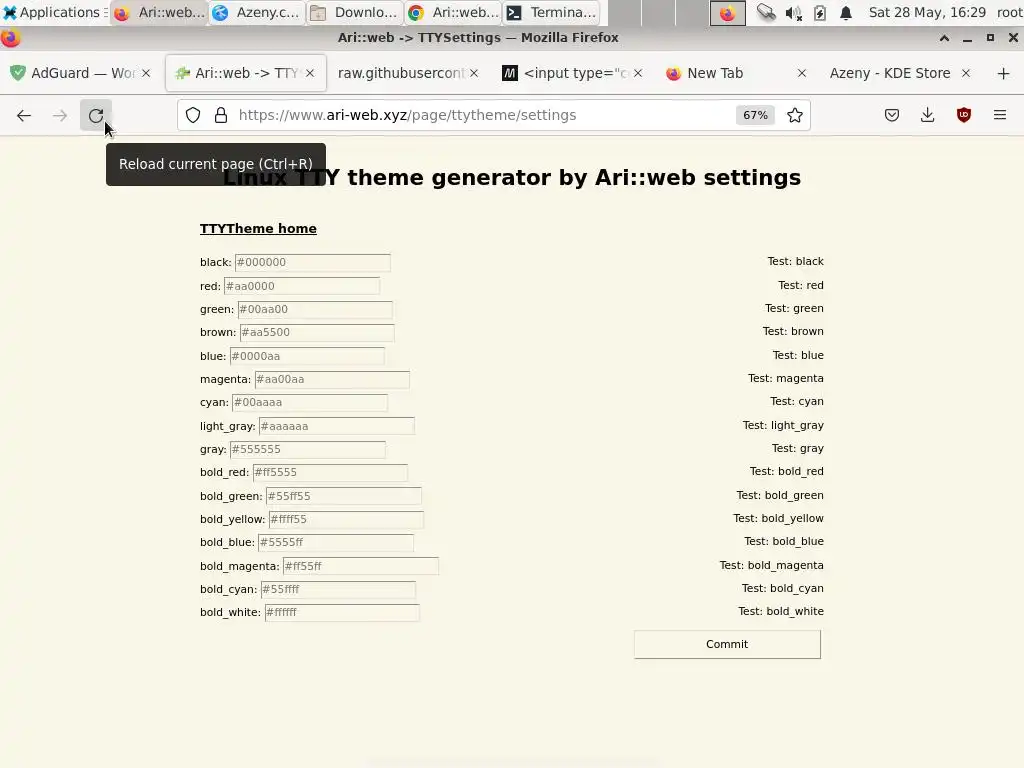
Task: Click the 'Test: brown' text
Action: (x=793, y=332)
